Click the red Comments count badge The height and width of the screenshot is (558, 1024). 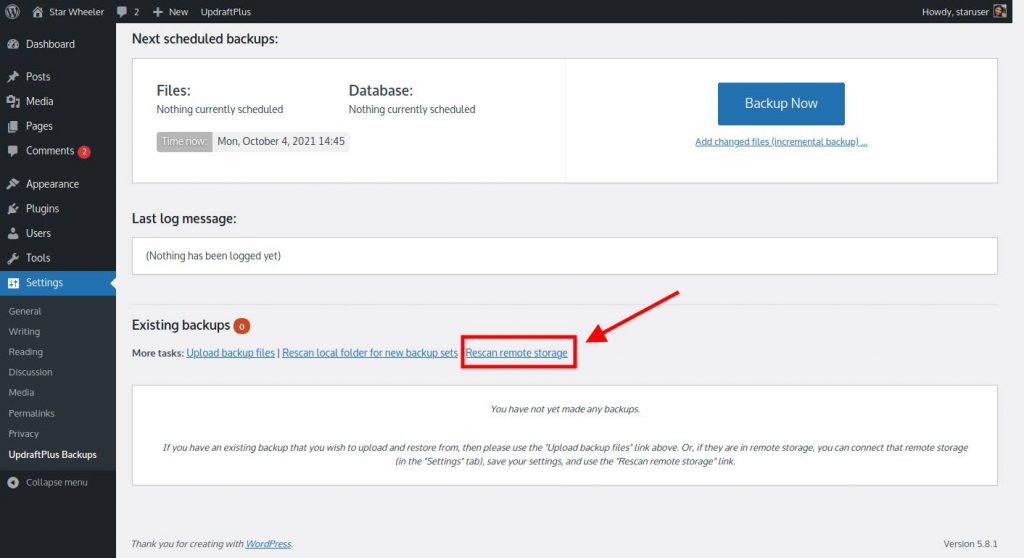tap(84, 152)
